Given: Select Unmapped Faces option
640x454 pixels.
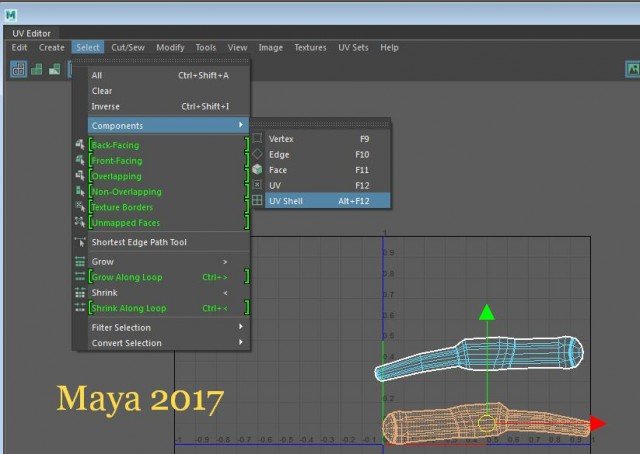Looking at the screenshot, I should click(x=168, y=223).
